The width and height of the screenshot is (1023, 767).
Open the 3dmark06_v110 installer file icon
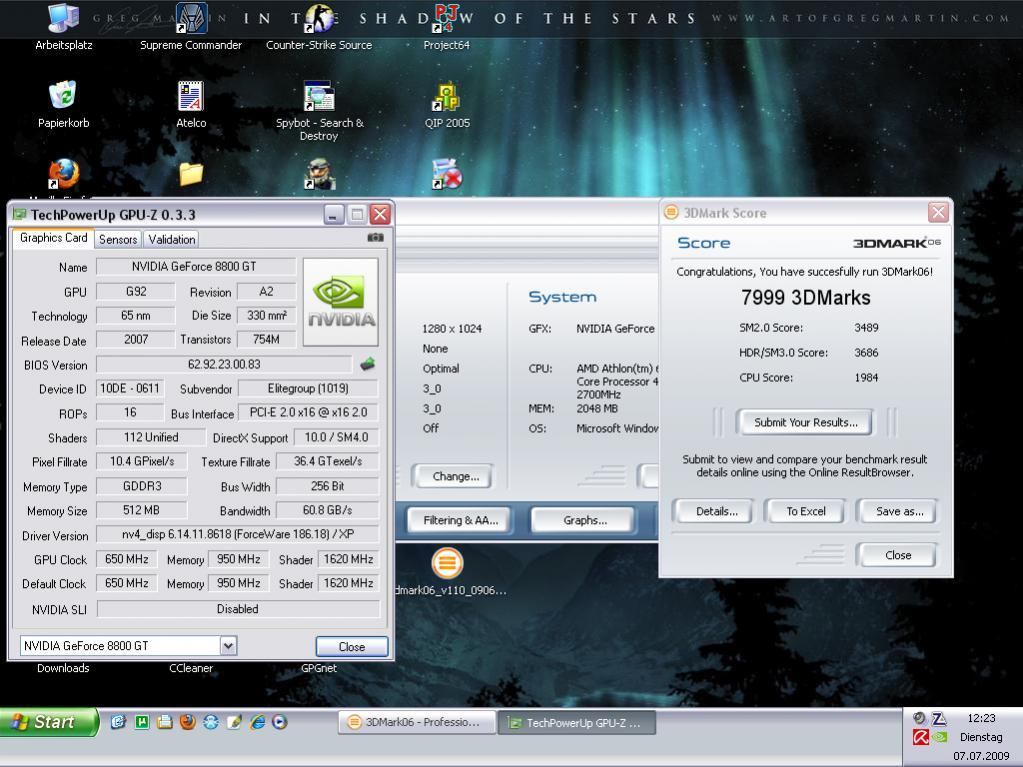[448, 562]
